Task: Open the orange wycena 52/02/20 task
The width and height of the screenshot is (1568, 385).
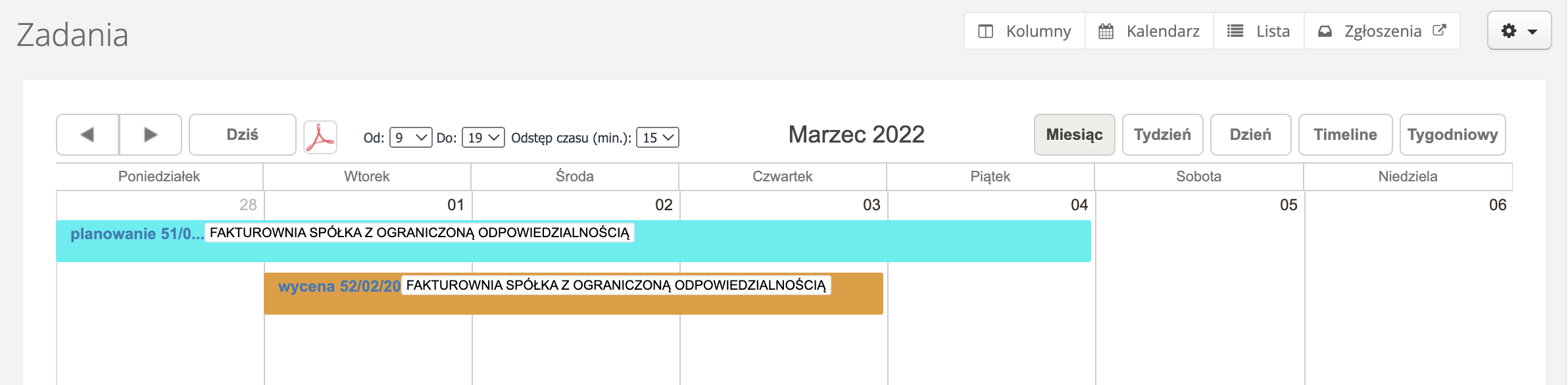Action: tap(339, 286)
